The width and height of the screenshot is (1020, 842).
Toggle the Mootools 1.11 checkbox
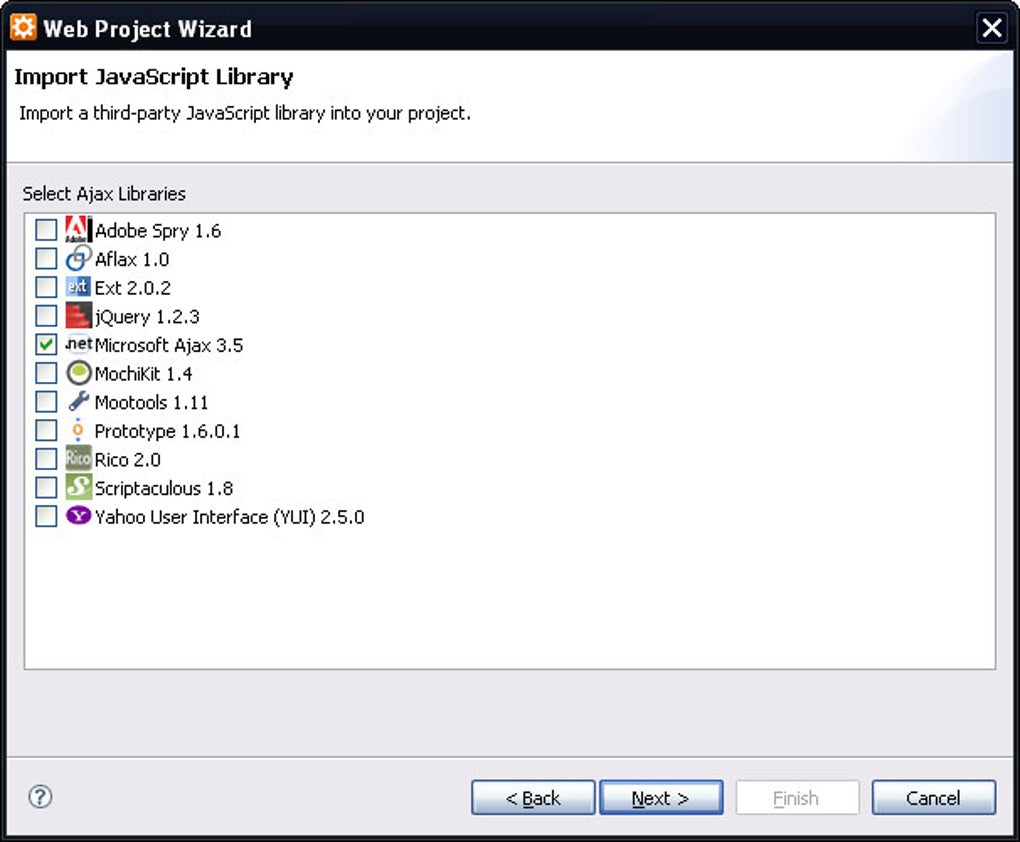click(x=46, y=401)
